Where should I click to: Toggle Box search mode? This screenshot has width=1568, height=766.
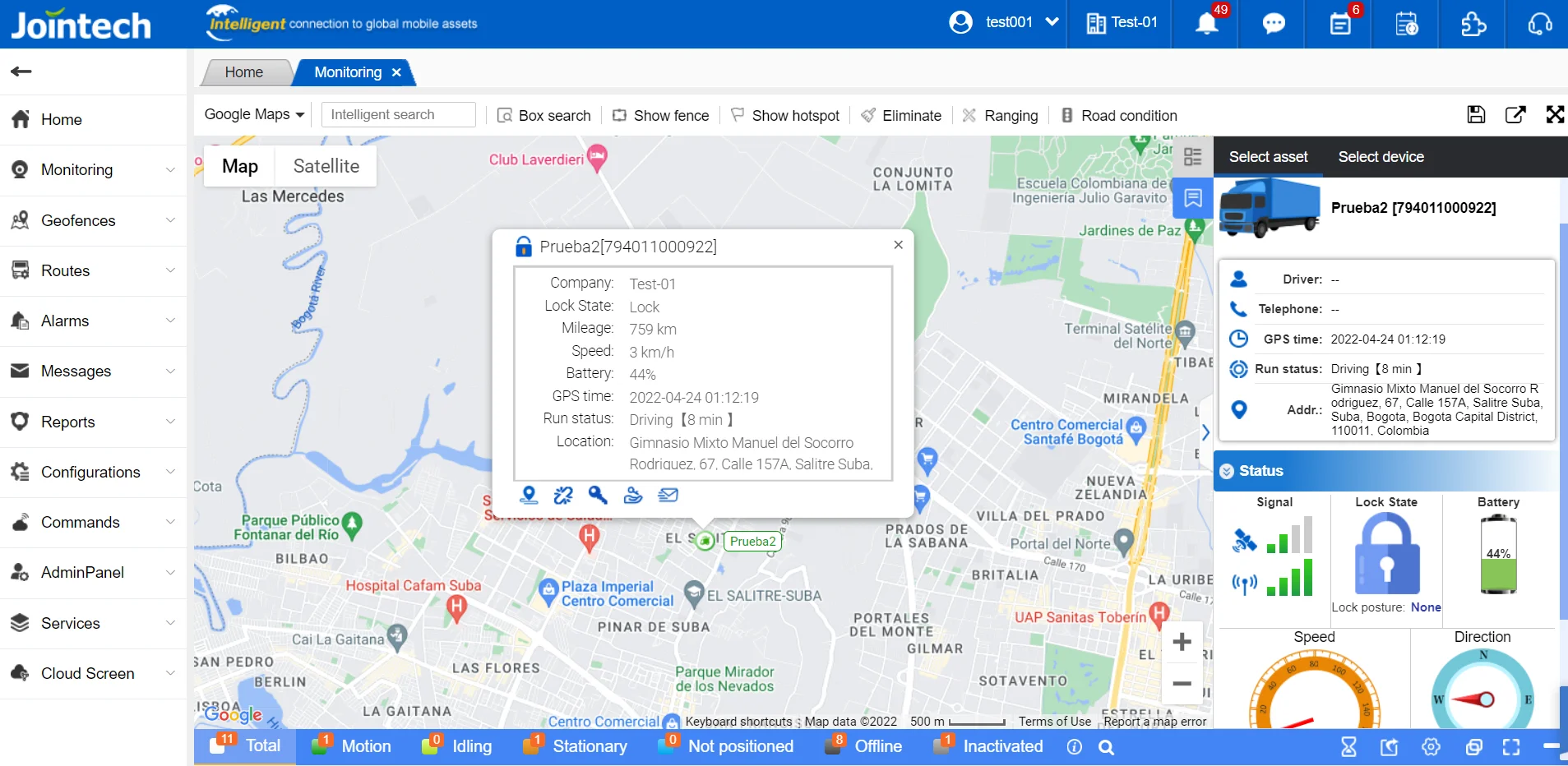(544, 116)
